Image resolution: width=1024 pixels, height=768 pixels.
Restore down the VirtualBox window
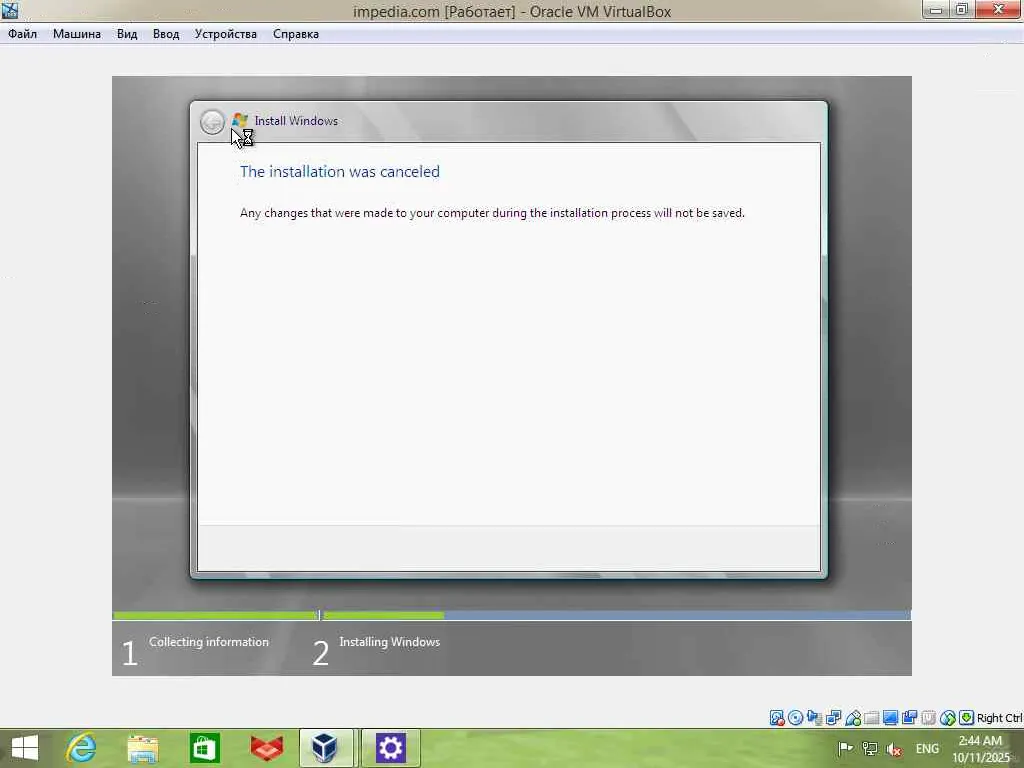point(961,9)
